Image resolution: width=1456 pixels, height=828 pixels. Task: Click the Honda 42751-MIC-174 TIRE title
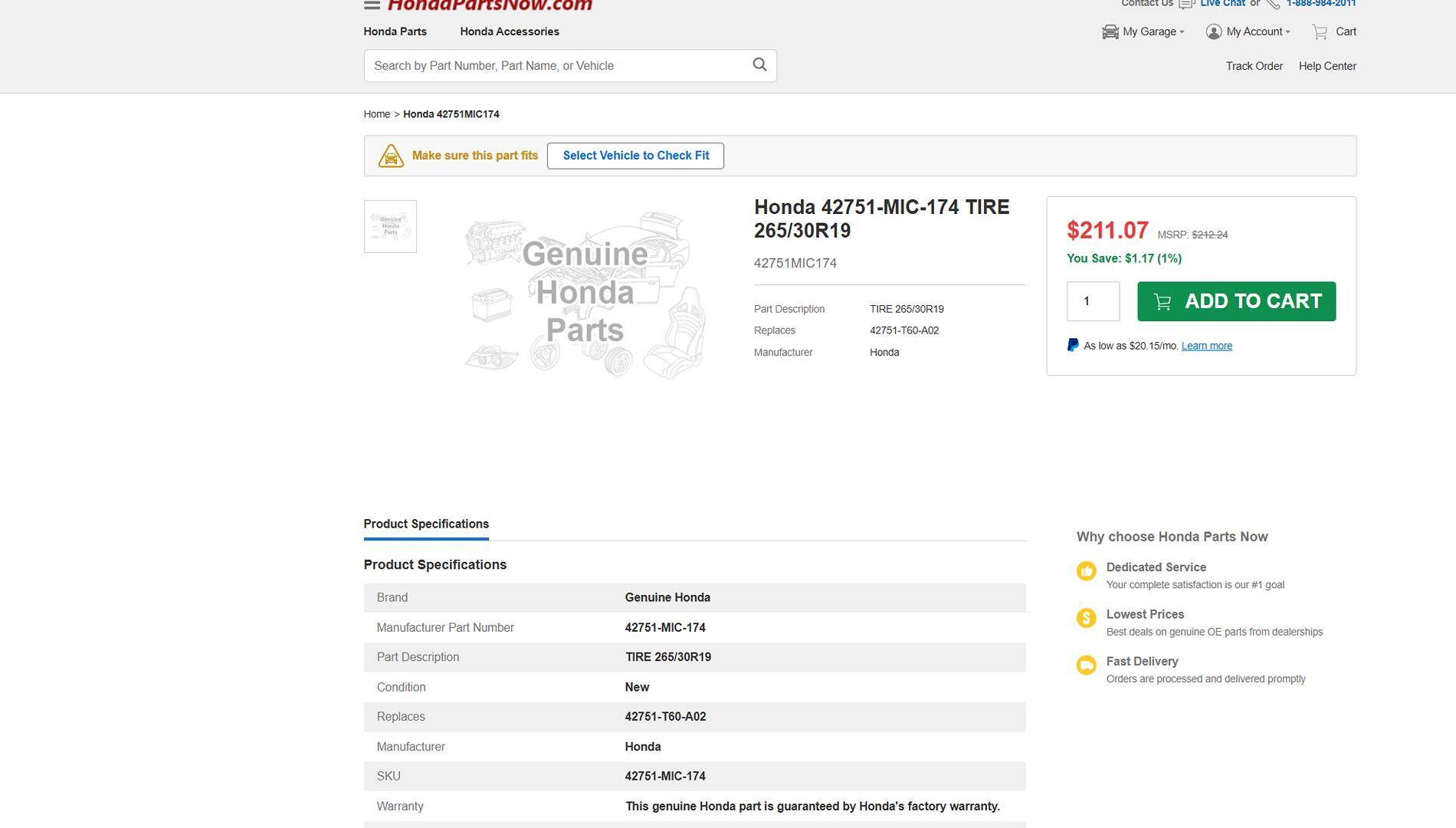881,219
